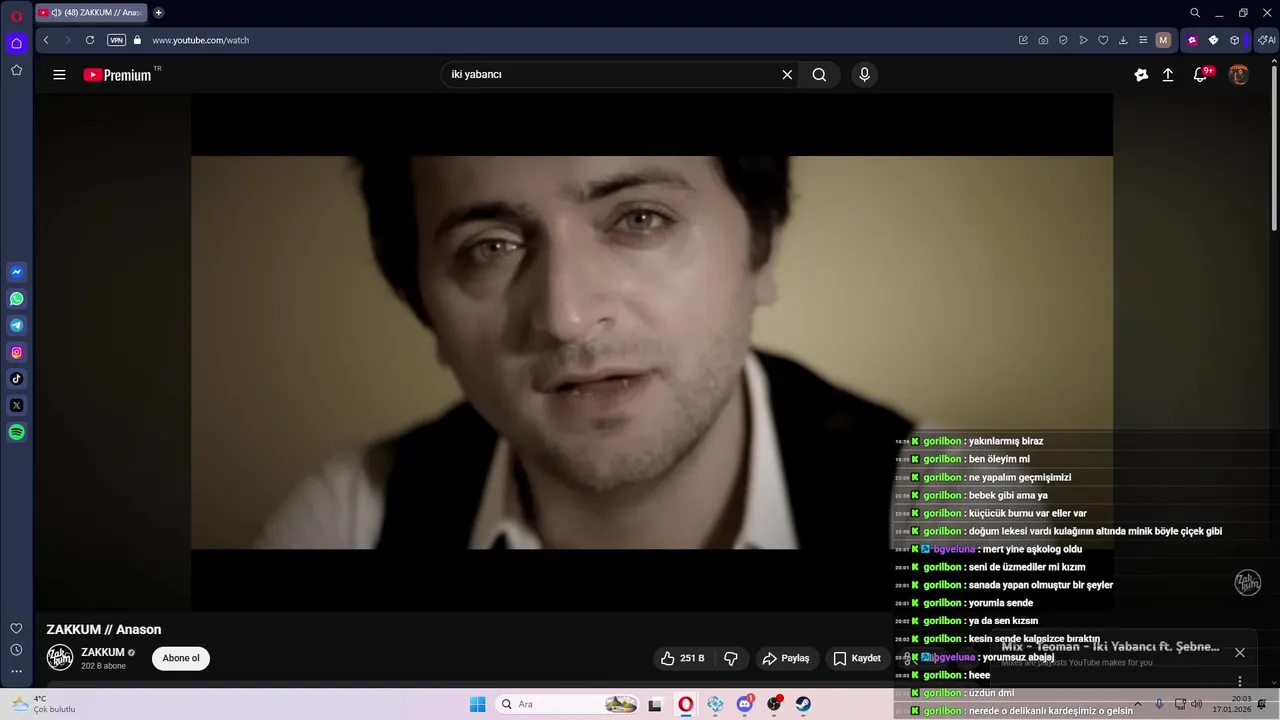This screenshot has height=720, width=1280.
Task: Open sidebar bookmarks star icon
Action: (x=17, y=70)
